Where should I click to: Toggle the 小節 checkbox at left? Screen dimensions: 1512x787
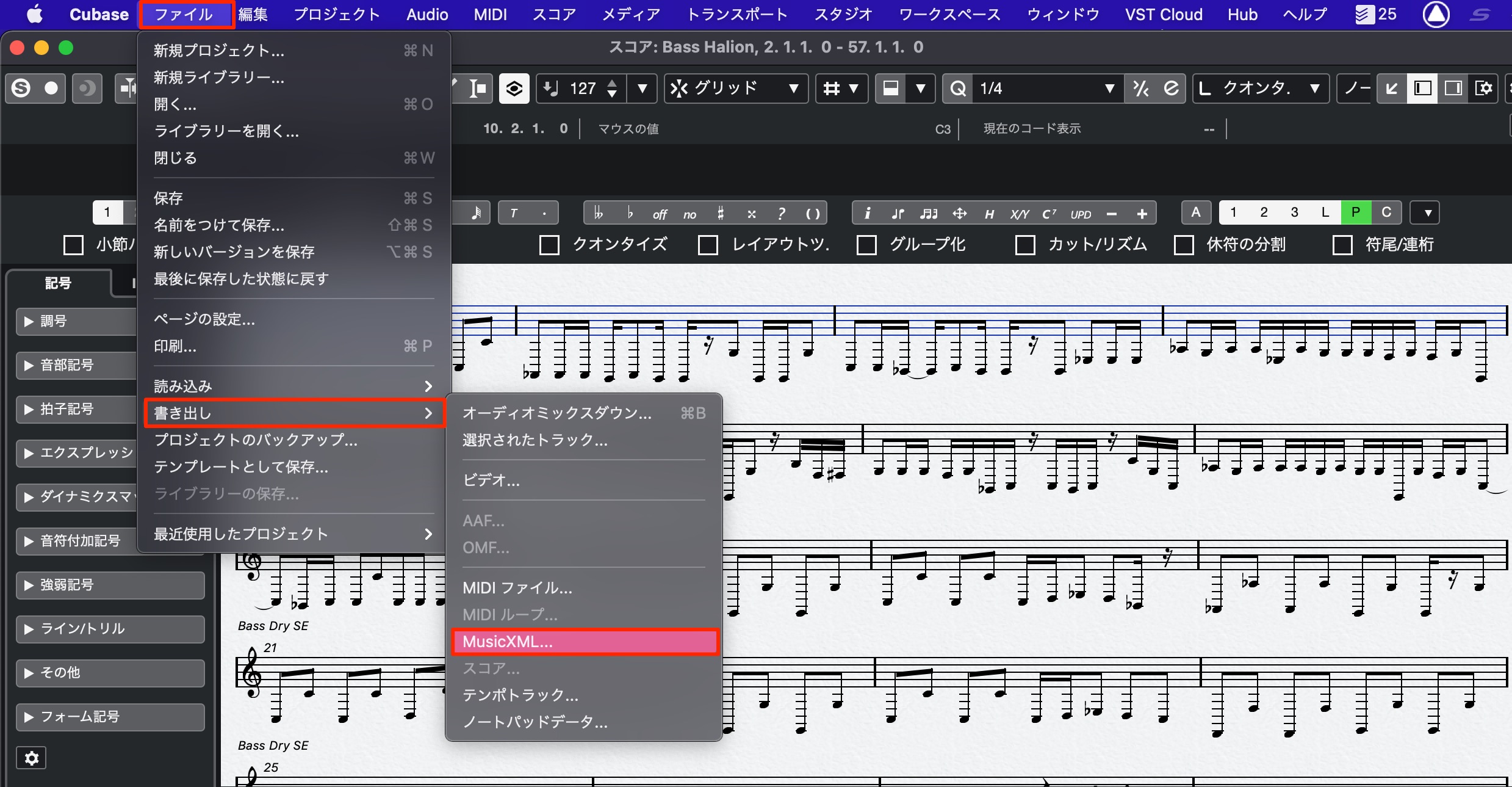[x=73, y=245]
